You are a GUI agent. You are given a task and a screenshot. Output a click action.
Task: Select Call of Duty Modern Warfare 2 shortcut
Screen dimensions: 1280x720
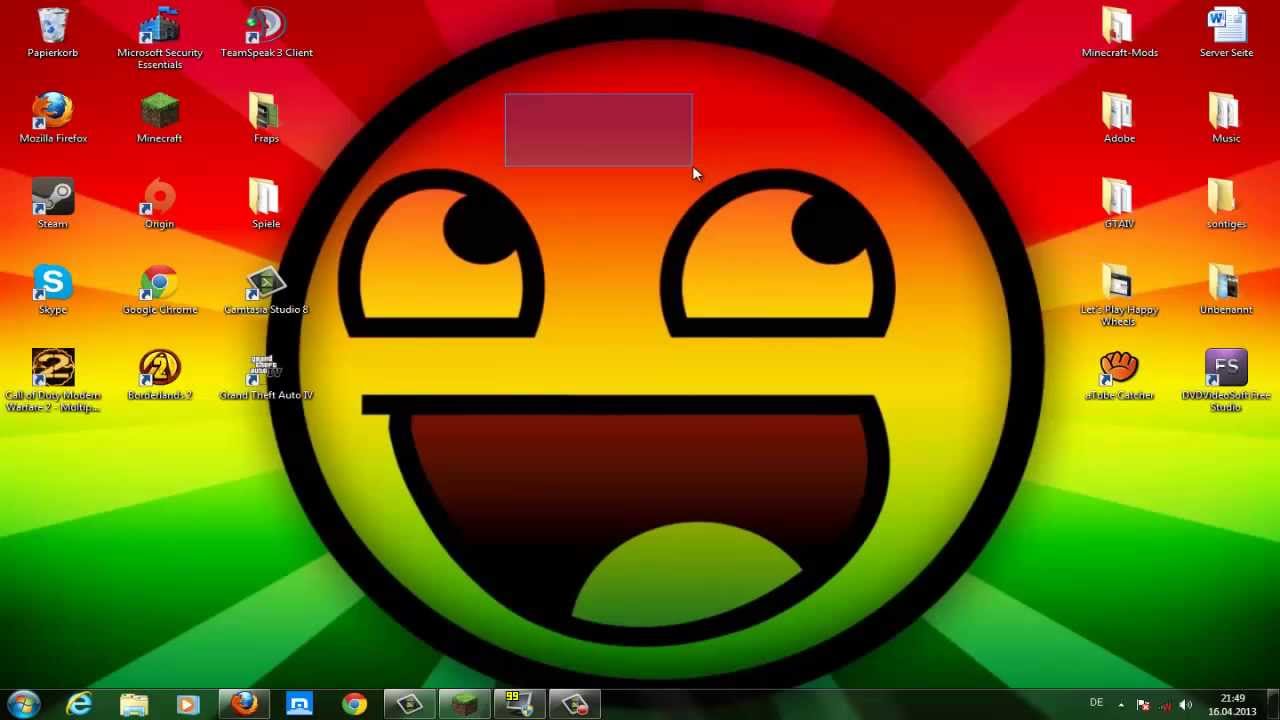pyautogui.click(x=53, y=381)
